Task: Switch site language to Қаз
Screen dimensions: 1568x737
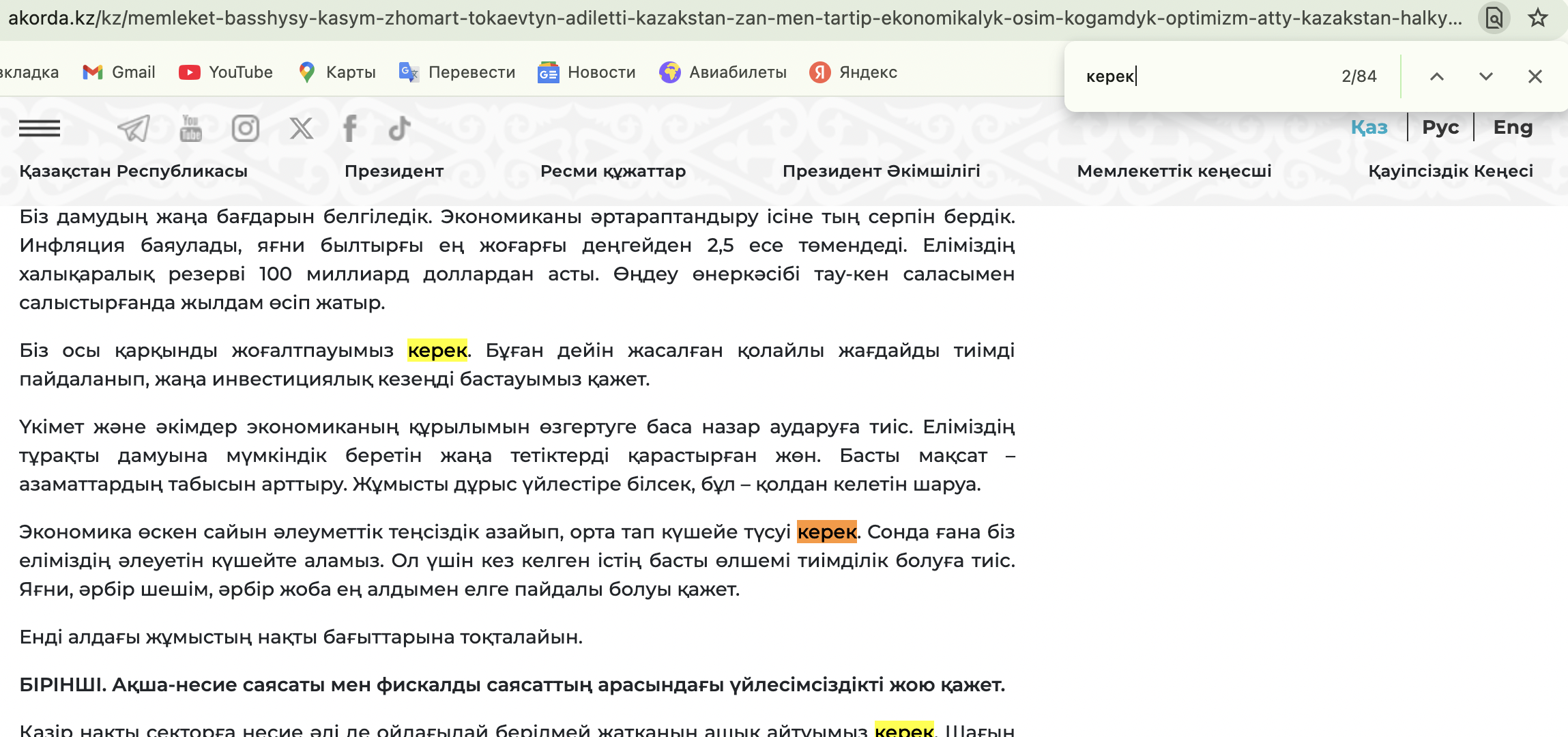Action: pyautogui.click(x=1369, y=127)
